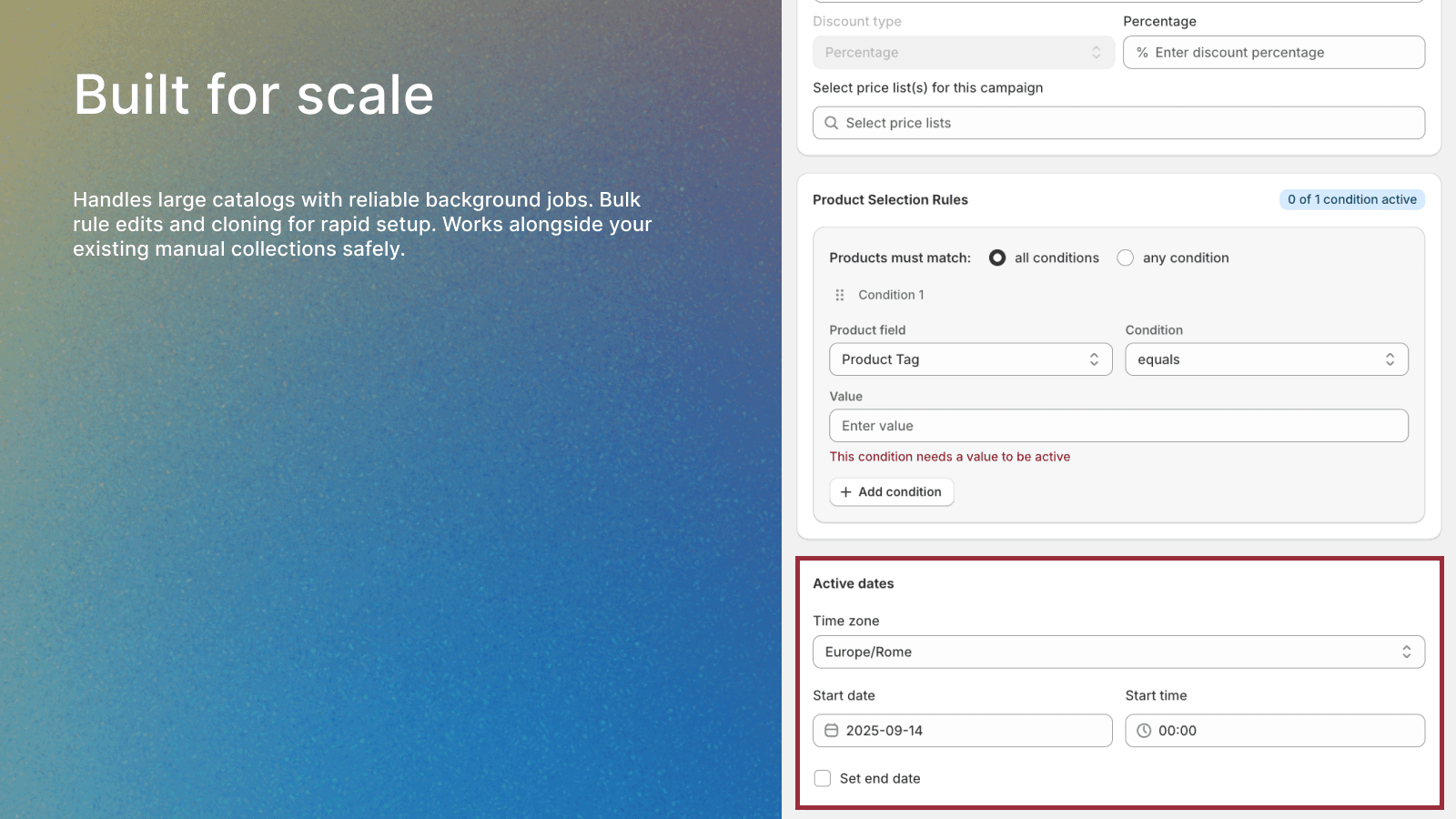1456x819 pixels.
Task: Select the 'any condition' radio button
Action: (1126, 258)
